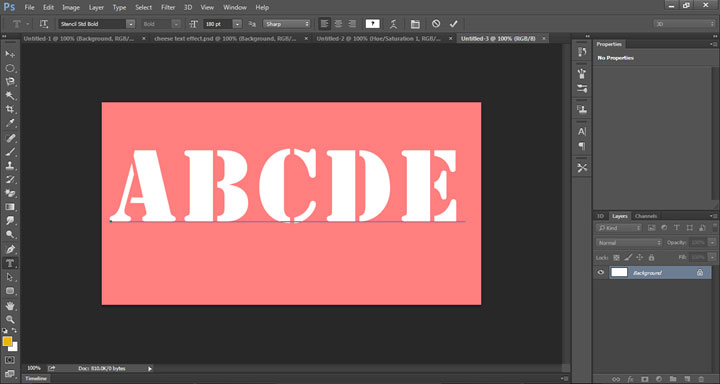Open the Layer menu

96,8
